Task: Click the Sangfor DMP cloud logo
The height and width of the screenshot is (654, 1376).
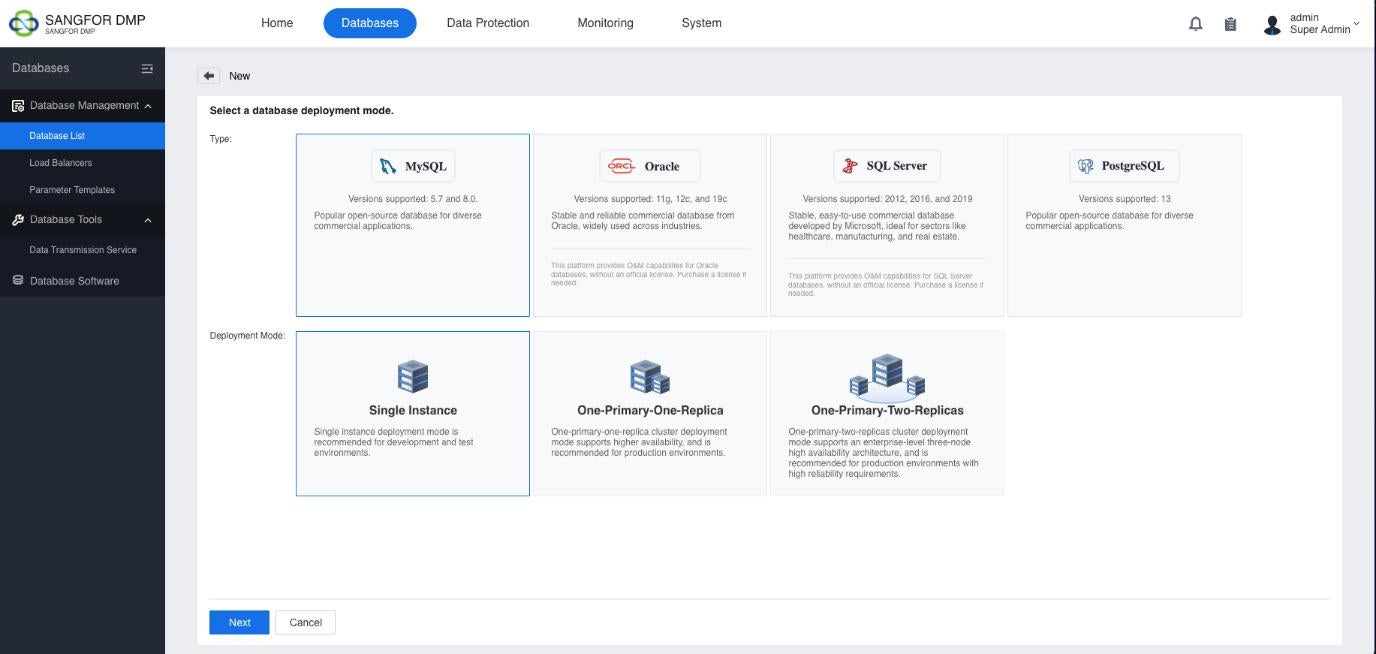Action: click(x=23, y=23)
